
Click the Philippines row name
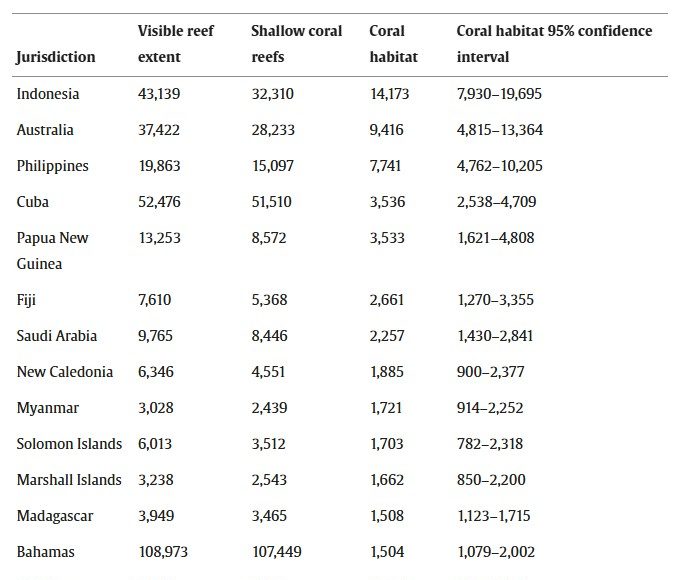pyautogui.click(x=53, y=166)
